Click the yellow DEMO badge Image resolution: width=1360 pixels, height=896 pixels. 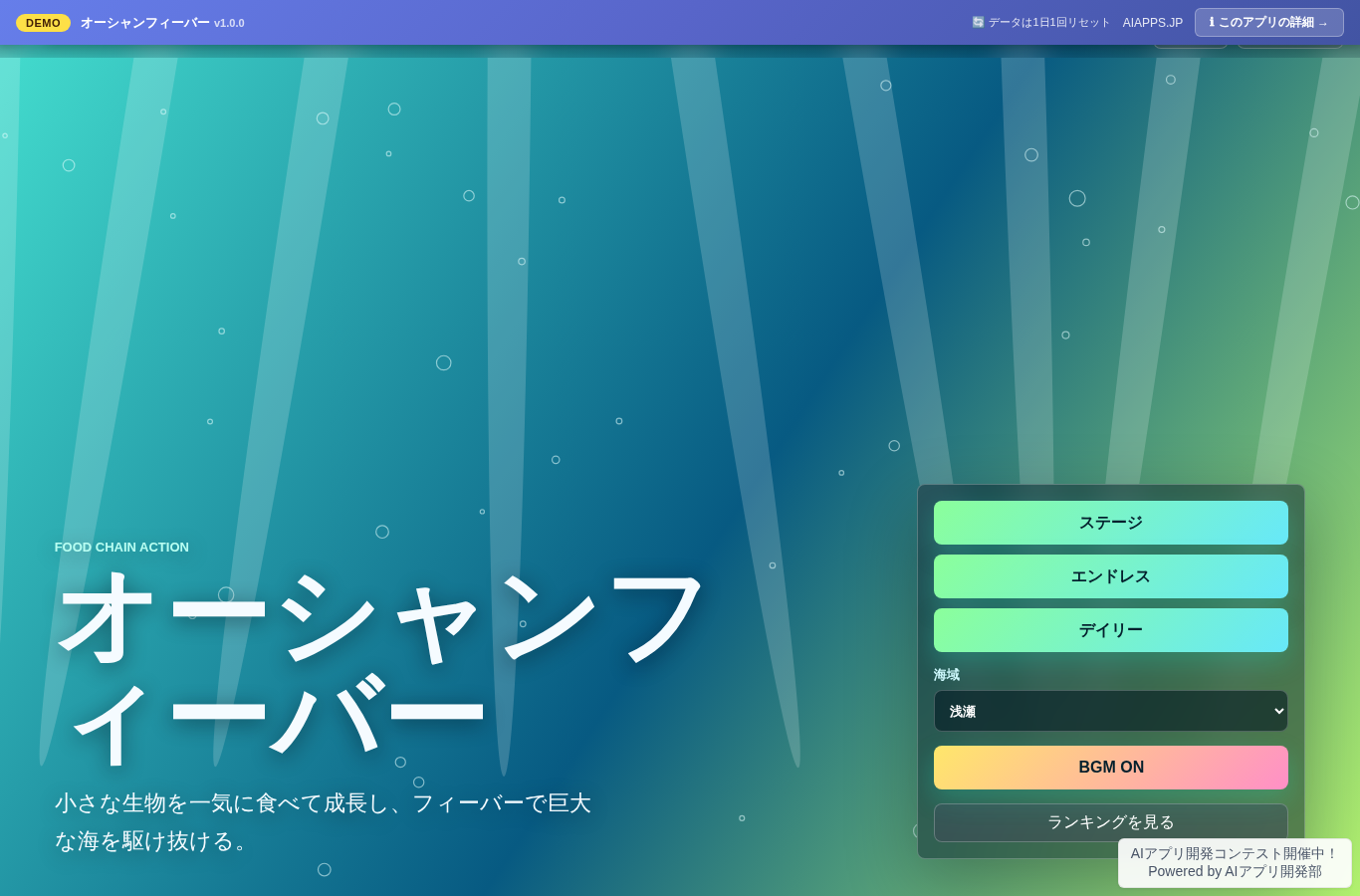[x=43, y=23]
